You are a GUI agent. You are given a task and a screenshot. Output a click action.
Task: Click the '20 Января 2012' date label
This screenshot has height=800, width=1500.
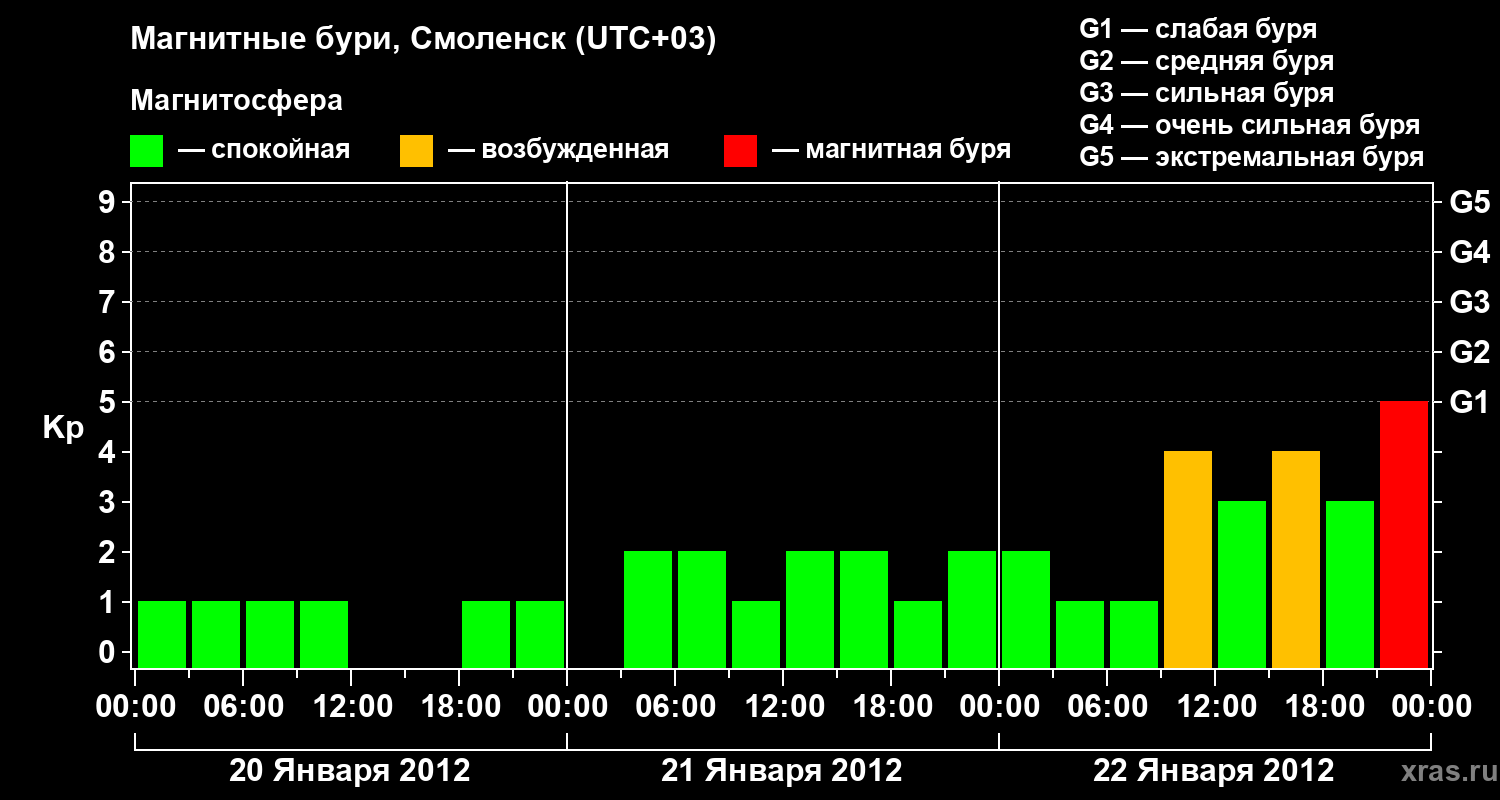click(350, 771)
